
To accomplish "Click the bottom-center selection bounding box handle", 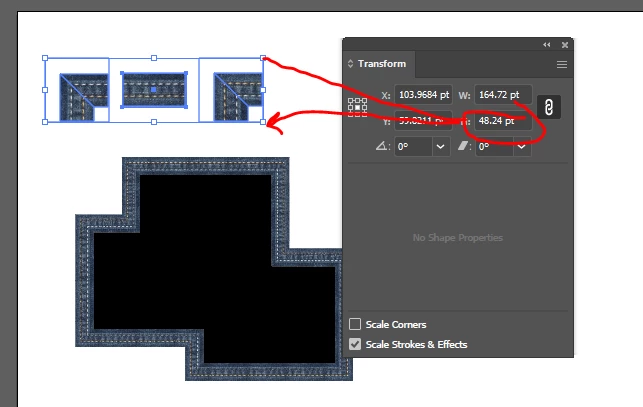I will [154, 122].
